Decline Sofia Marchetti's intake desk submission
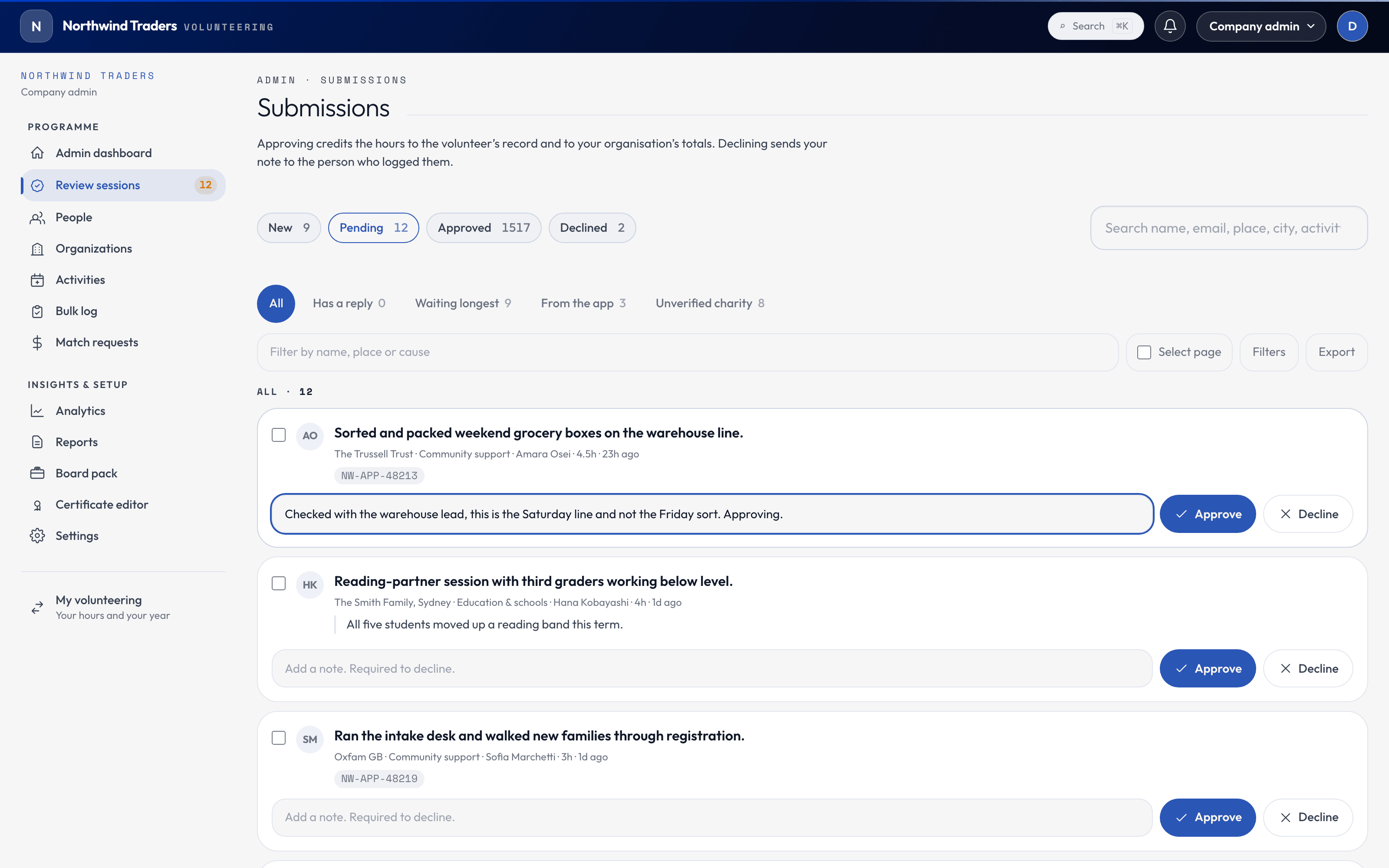Image resolution: width=1389 pixels, height=868 pixels. (1308, 817)
